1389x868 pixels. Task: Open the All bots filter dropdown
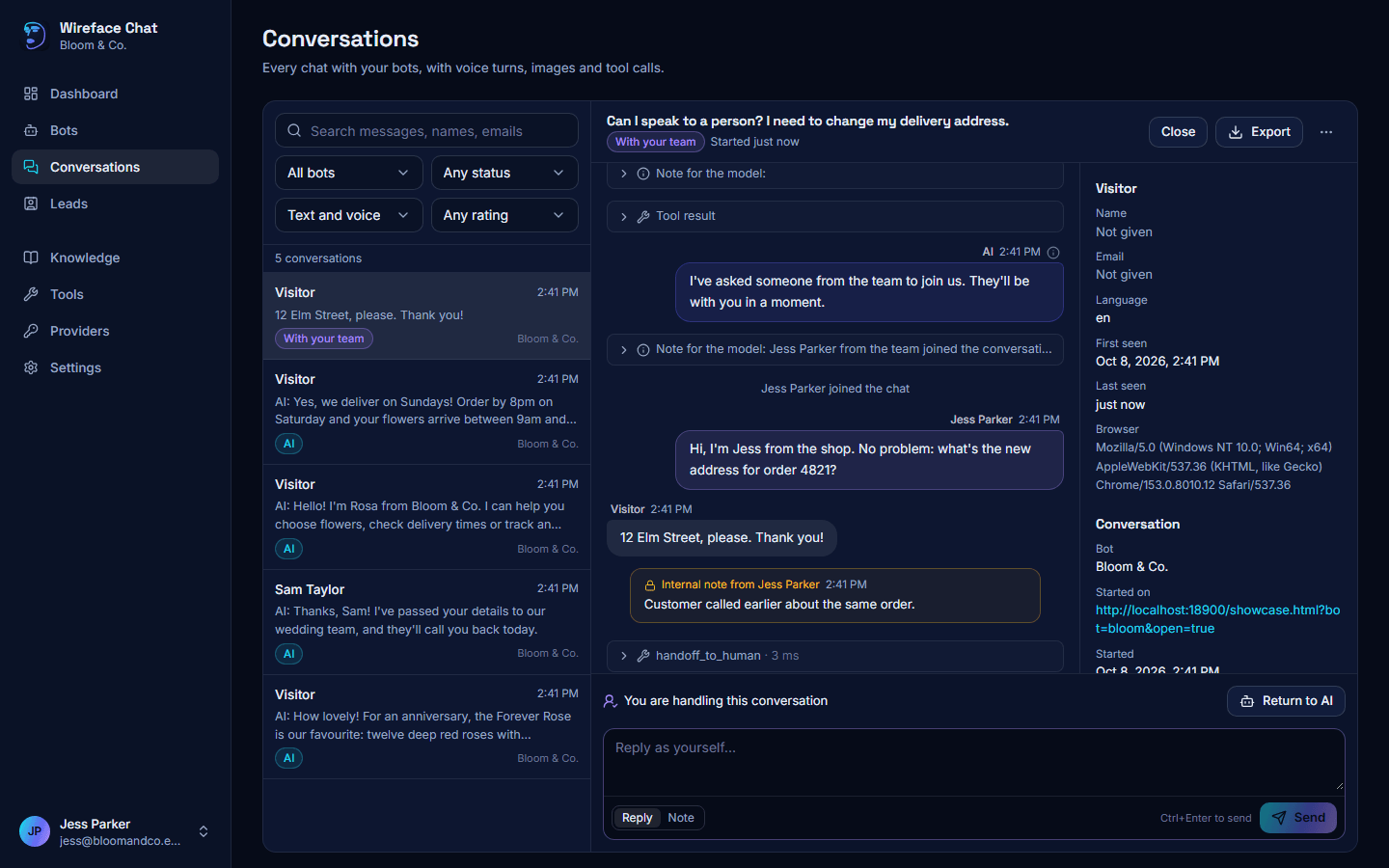(x=349, y=173)
